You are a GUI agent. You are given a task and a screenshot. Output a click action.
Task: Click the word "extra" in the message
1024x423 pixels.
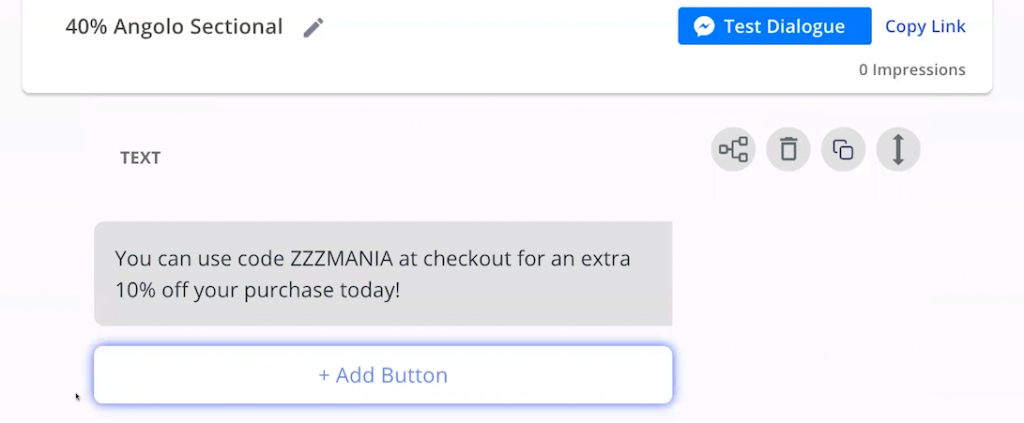tap(606, 259)
